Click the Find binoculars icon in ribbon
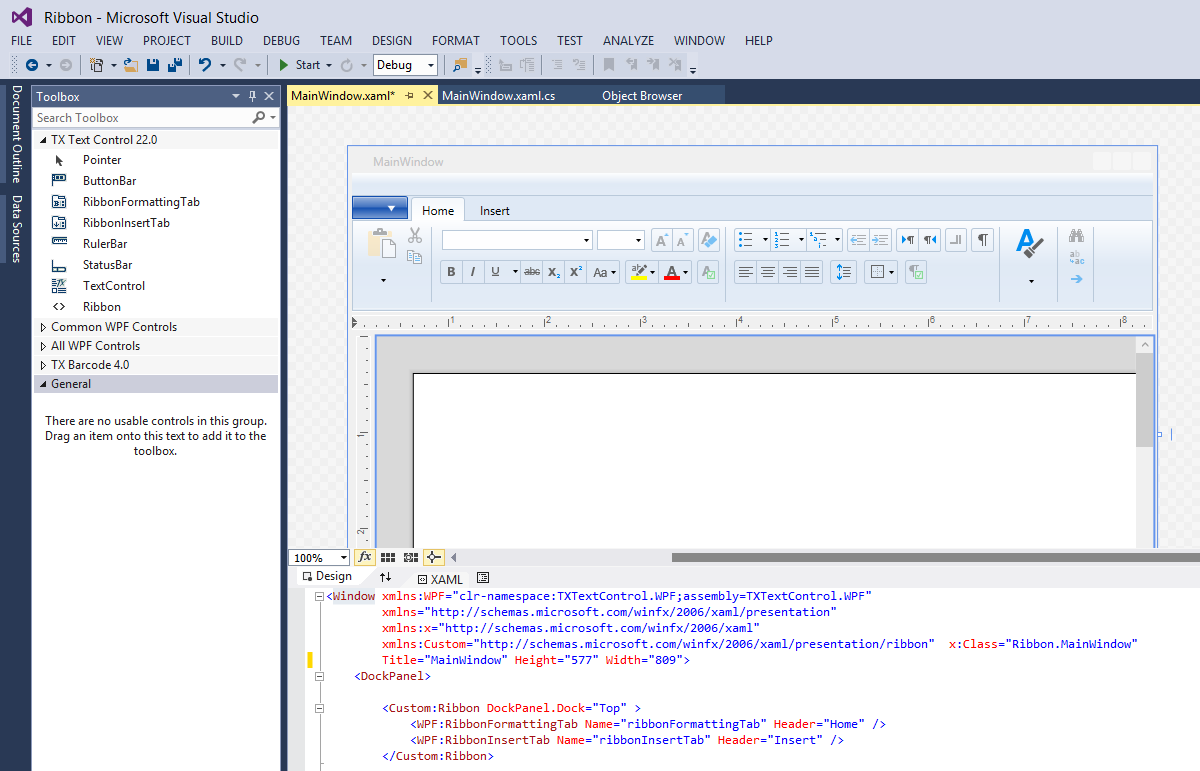1200x771 pixels. coord(1076,237)
